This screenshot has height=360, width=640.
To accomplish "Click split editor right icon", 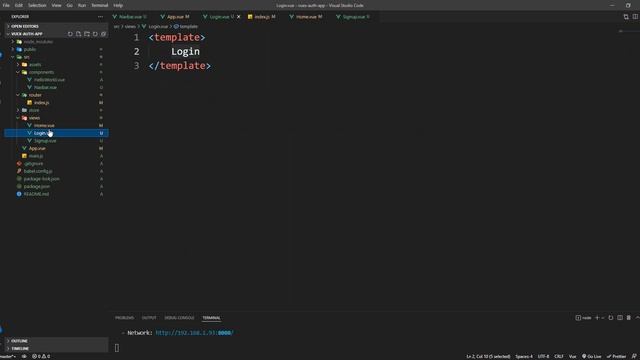I will [635, 17].
